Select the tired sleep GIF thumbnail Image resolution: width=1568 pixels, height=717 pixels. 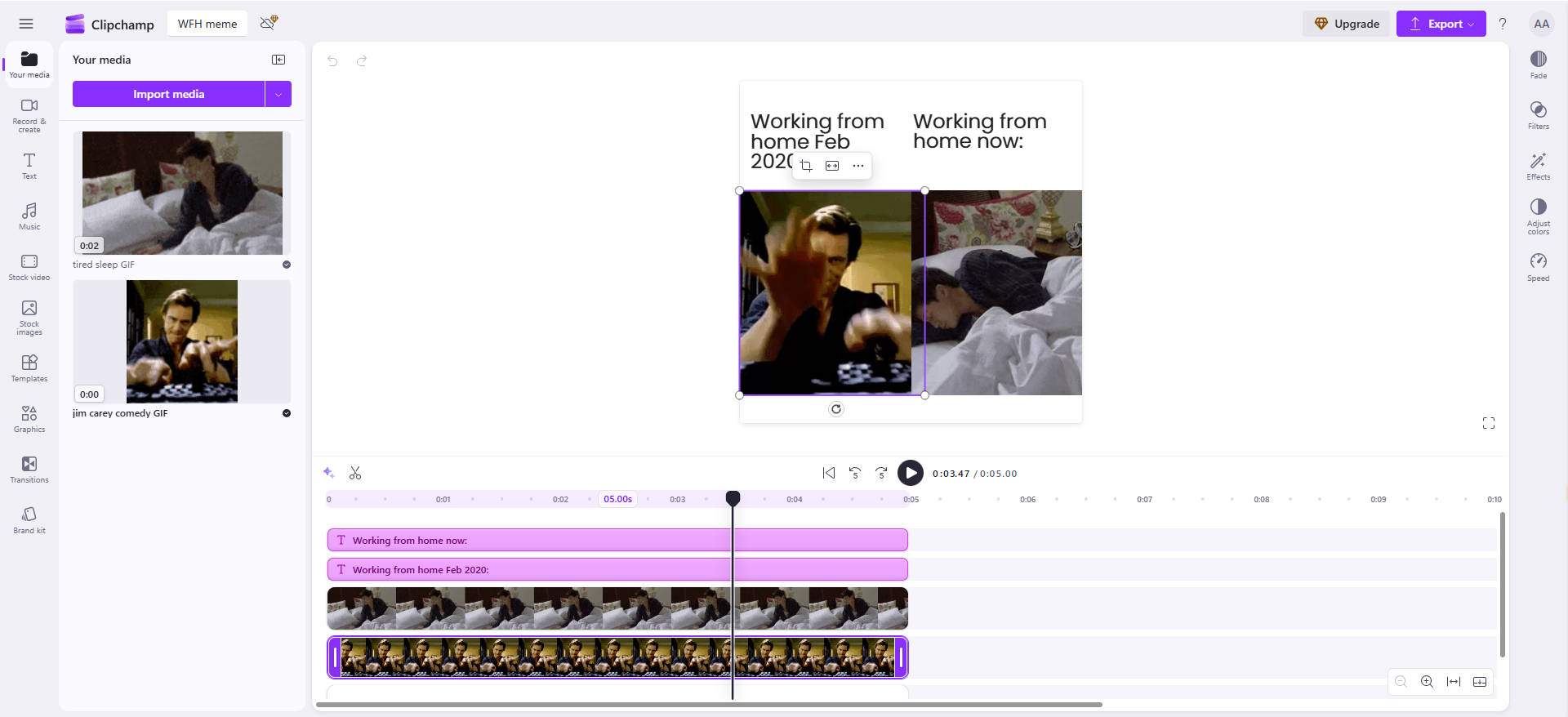pos(181,193)
